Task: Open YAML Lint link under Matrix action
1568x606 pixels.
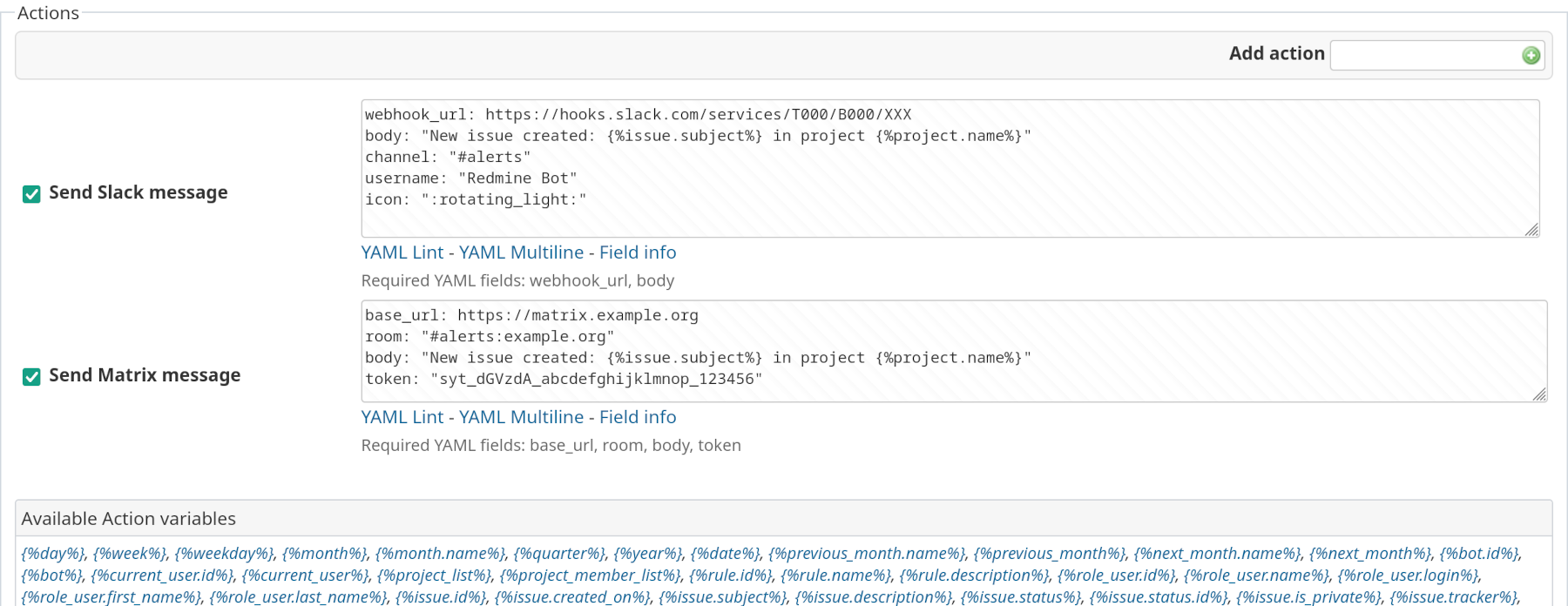Action: [402, 417]
